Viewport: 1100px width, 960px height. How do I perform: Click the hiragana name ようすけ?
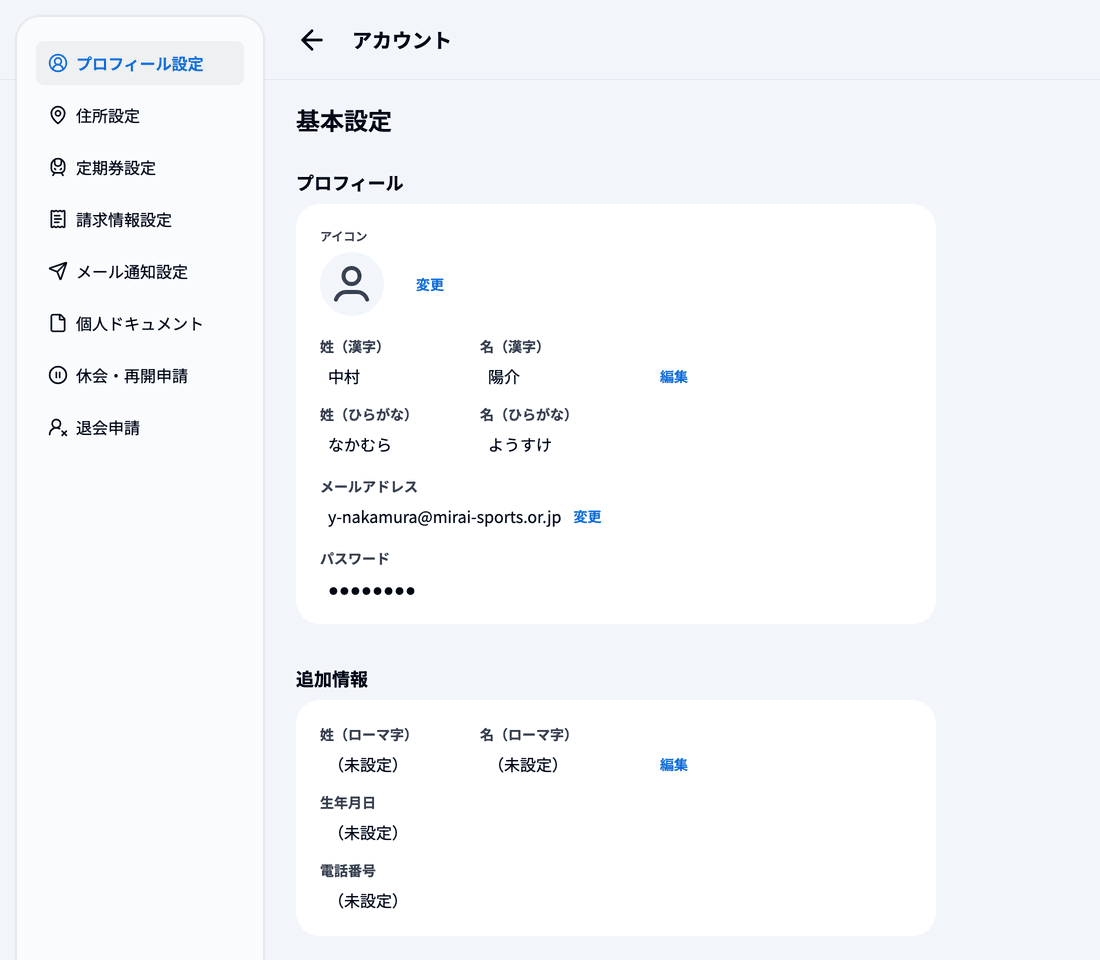click(519, 444)
